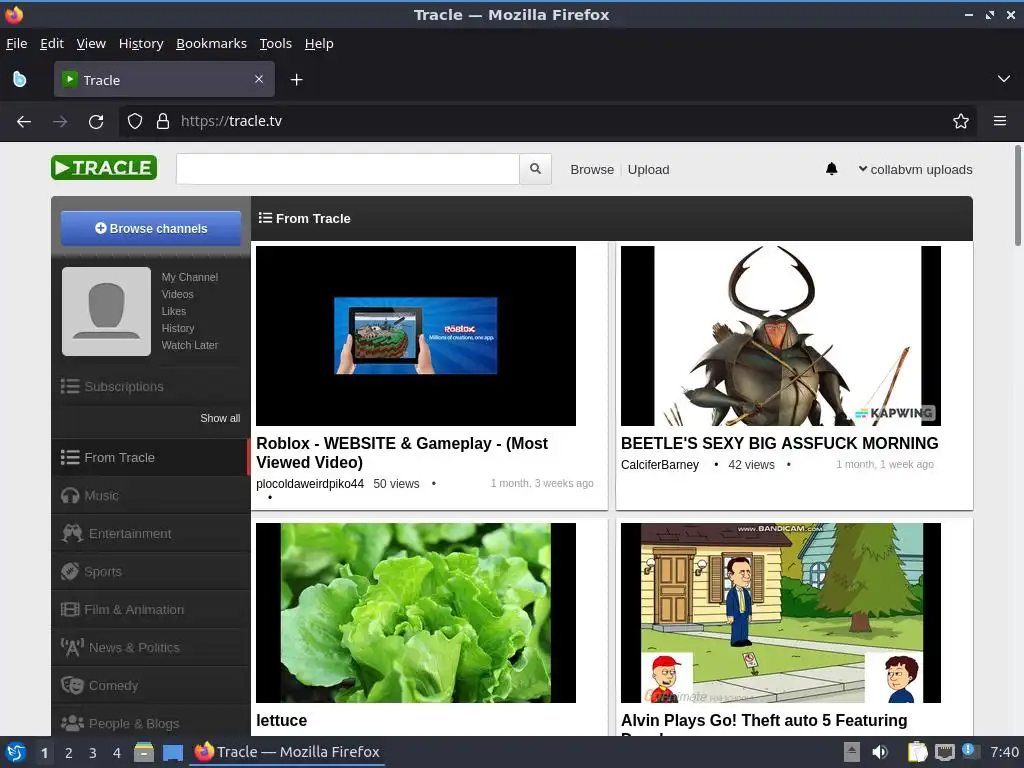The height and width of the screenshot is (768, 1024).
Task: Open the Help menu
Action: click(x=319, y=44)
